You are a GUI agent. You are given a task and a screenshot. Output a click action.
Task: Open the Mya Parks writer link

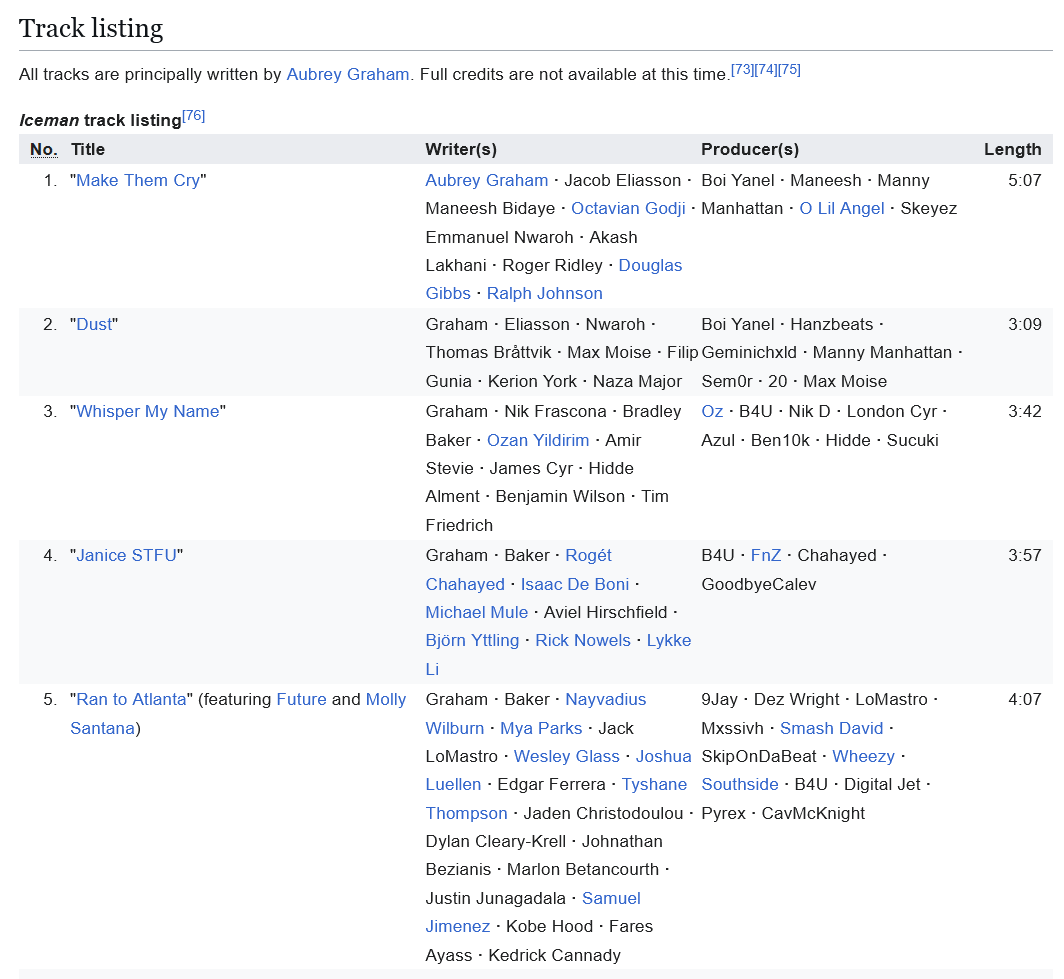coord(541,728)
